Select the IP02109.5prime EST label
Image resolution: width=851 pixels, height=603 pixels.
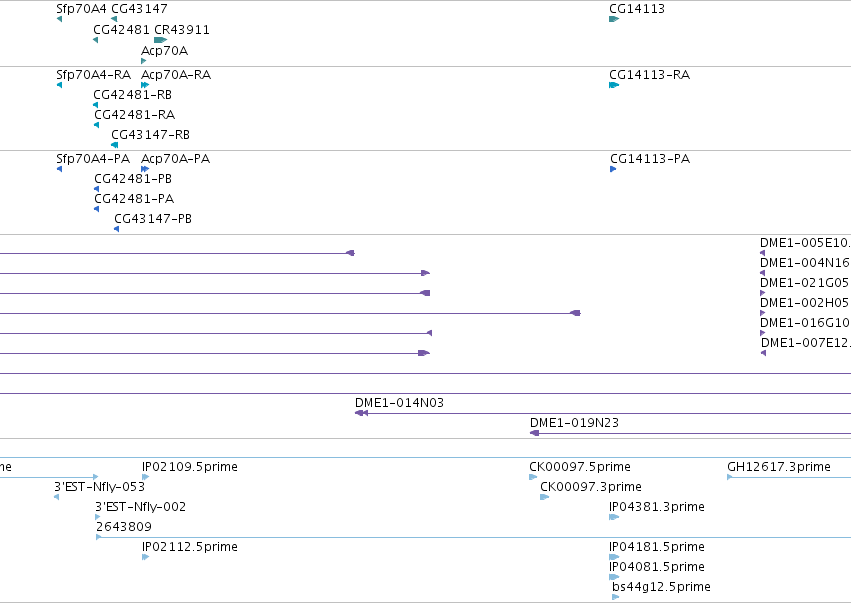[189, 467]
